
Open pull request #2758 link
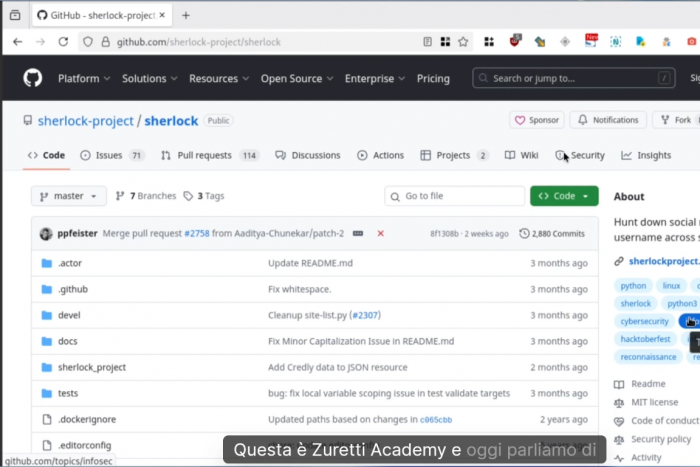point(197,234)
